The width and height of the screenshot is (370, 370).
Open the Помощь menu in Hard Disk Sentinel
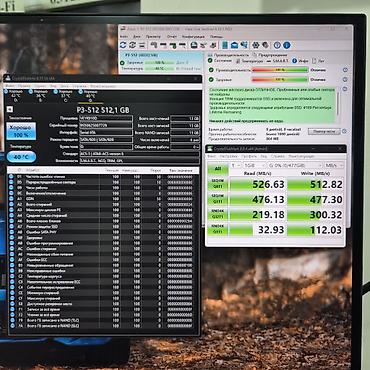[x=217, y=36]
